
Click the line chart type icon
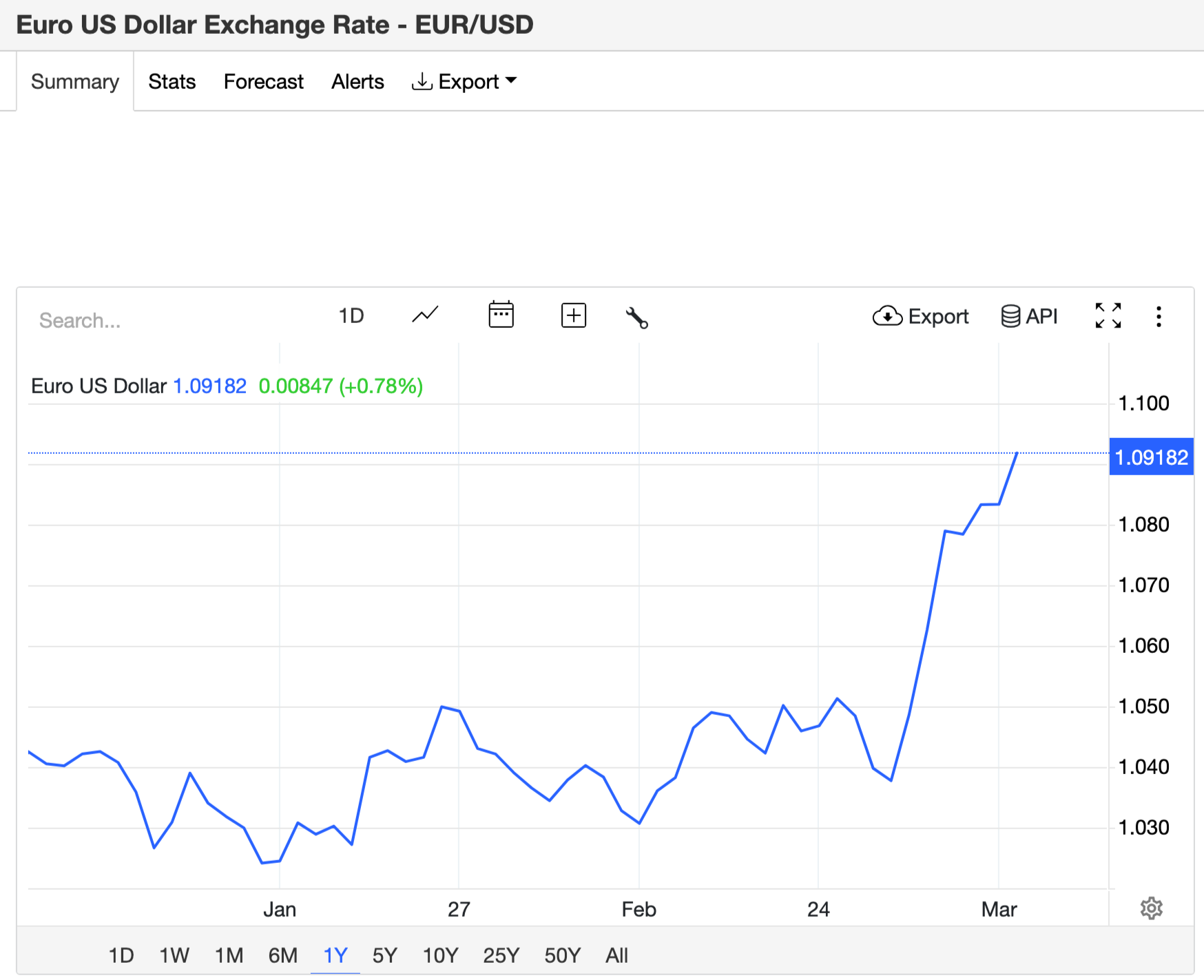point(425,315)
